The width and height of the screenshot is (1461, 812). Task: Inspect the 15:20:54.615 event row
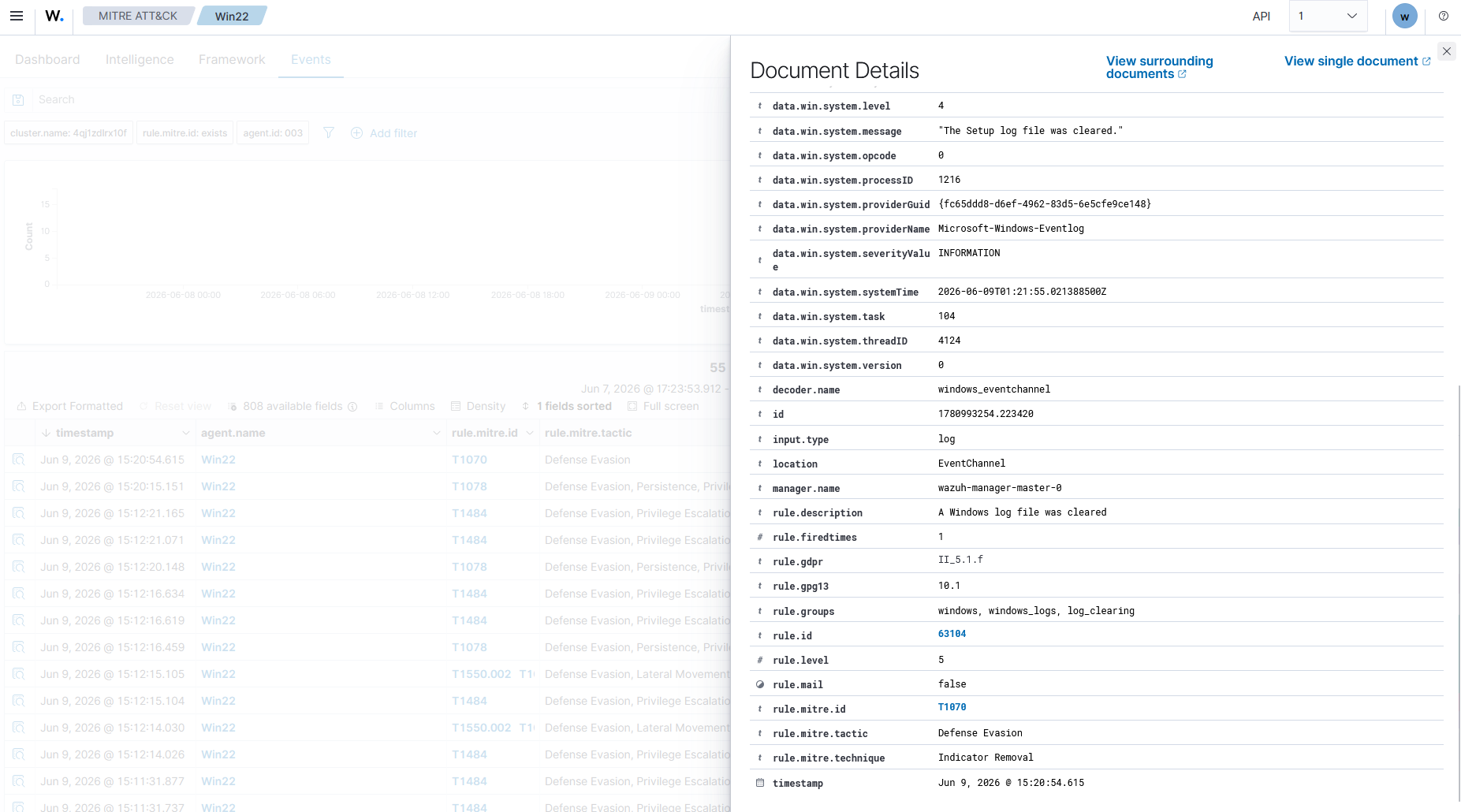[19, 460]
